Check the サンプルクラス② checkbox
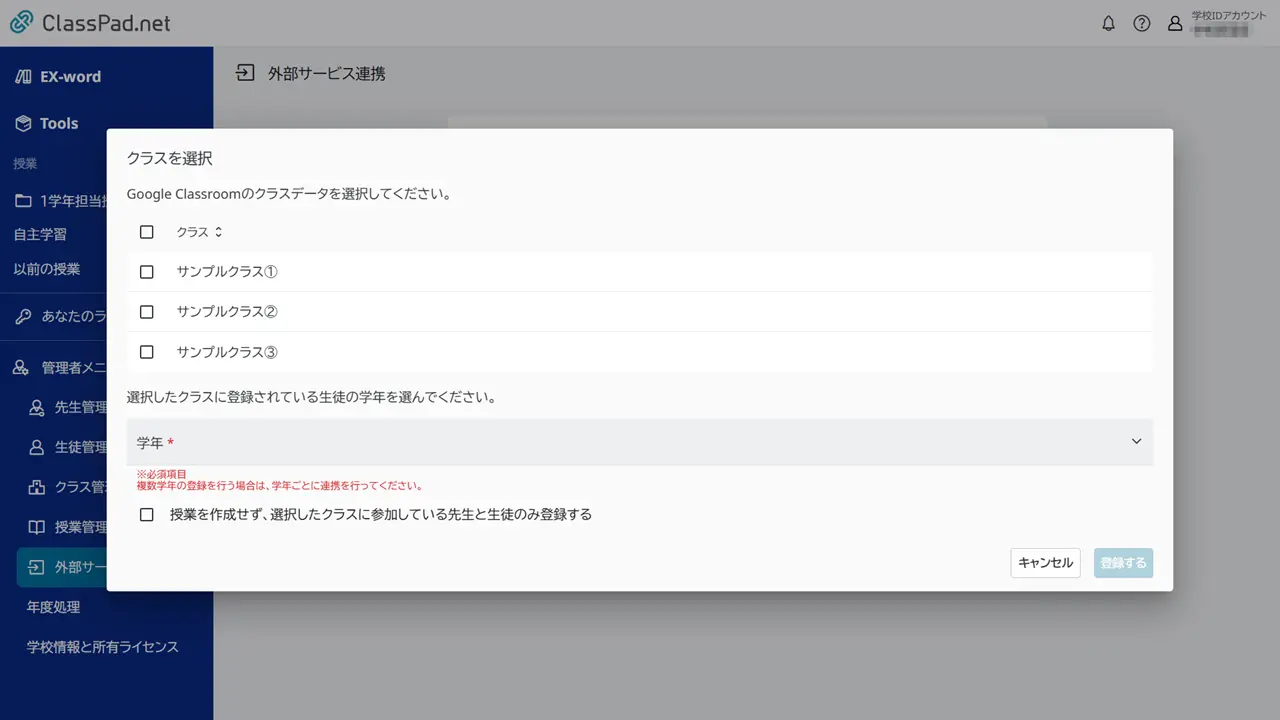1280x720 pixels. tap(146, 311)
